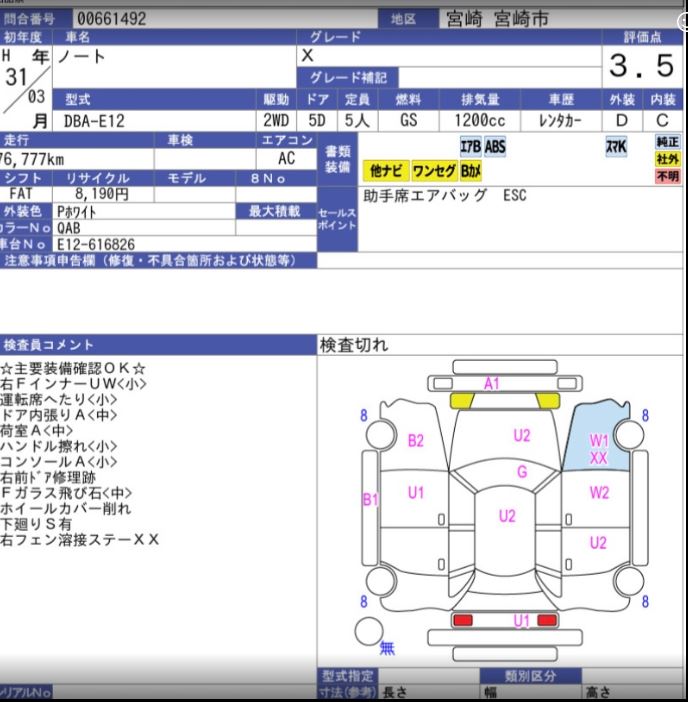Click the A1 mark on front bumper
Viewport: 688px width, 702px height.
[x=491, y=383]
